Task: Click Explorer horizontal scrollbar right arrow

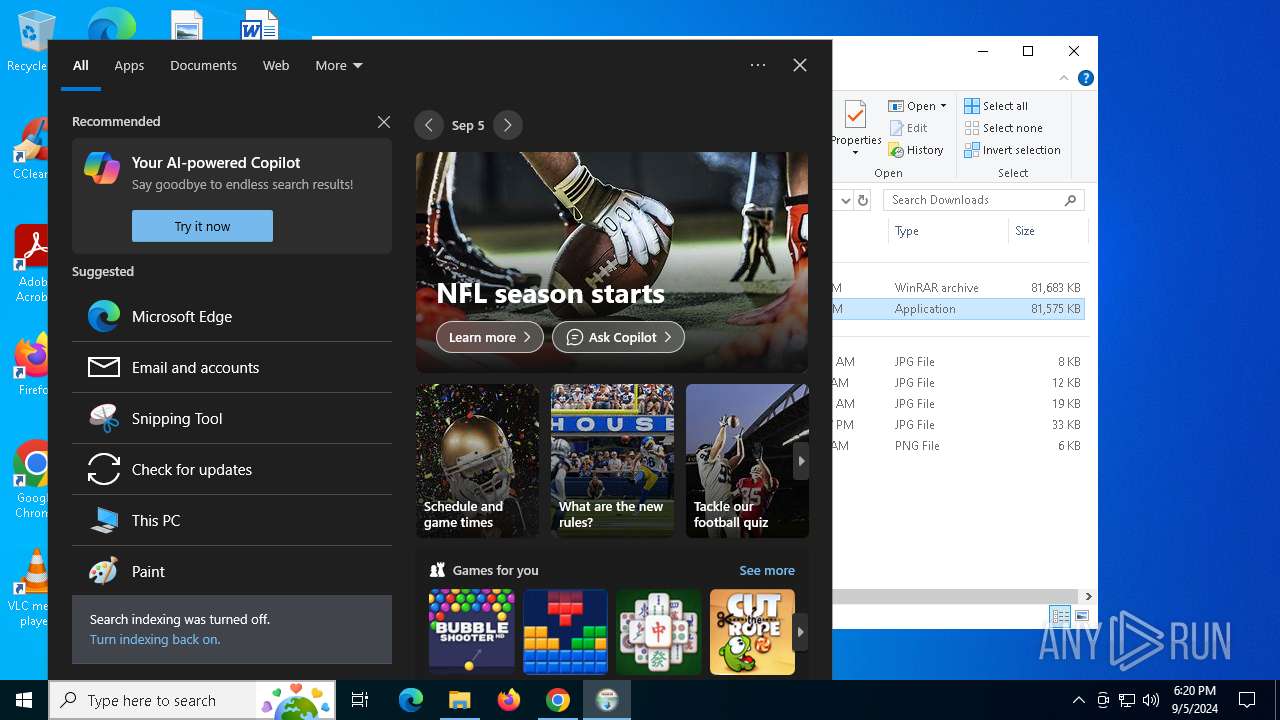Action: [1088, 596]
